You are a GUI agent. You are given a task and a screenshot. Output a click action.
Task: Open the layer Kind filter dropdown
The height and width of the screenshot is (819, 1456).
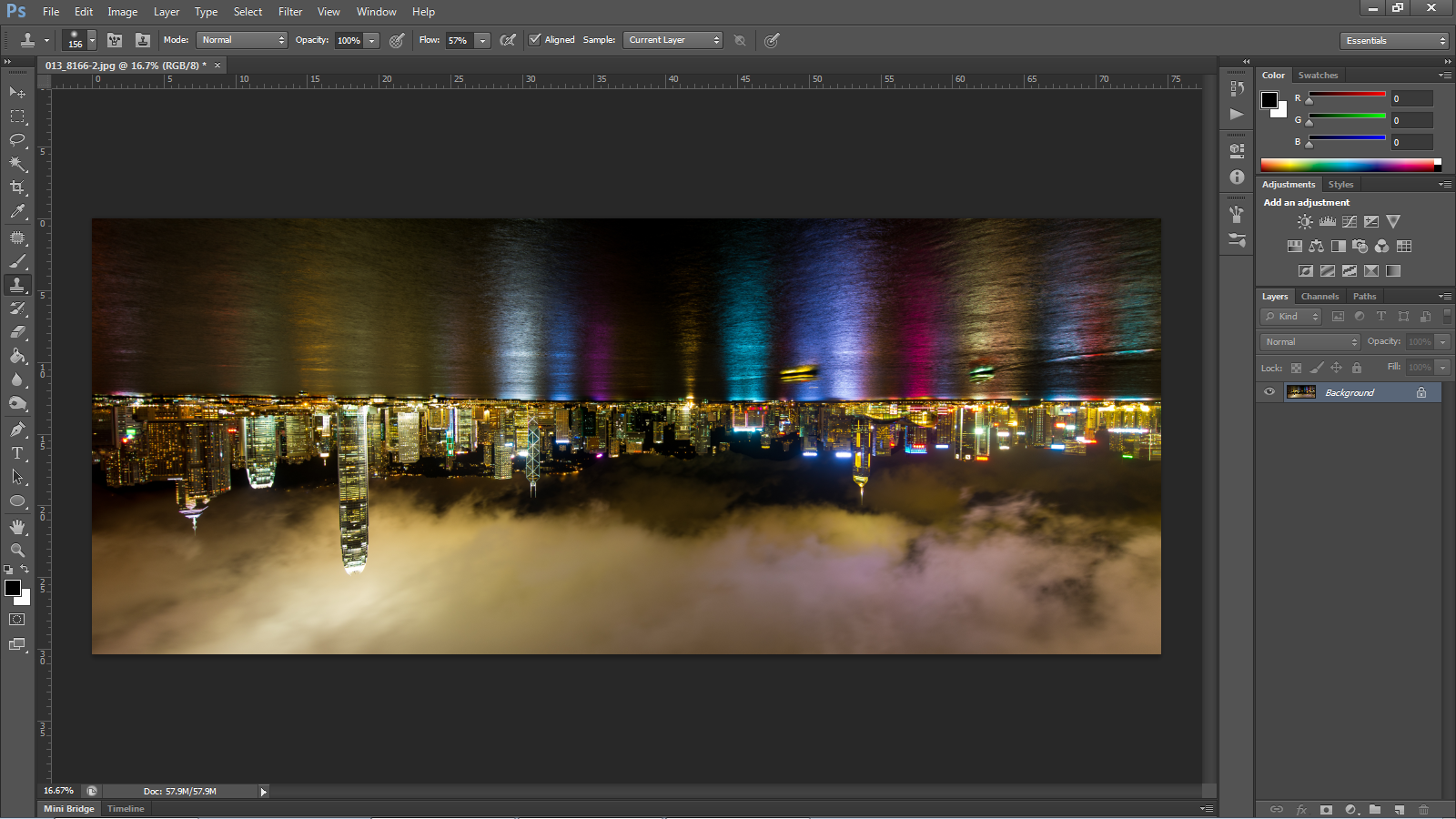[x=1290, y=317]
